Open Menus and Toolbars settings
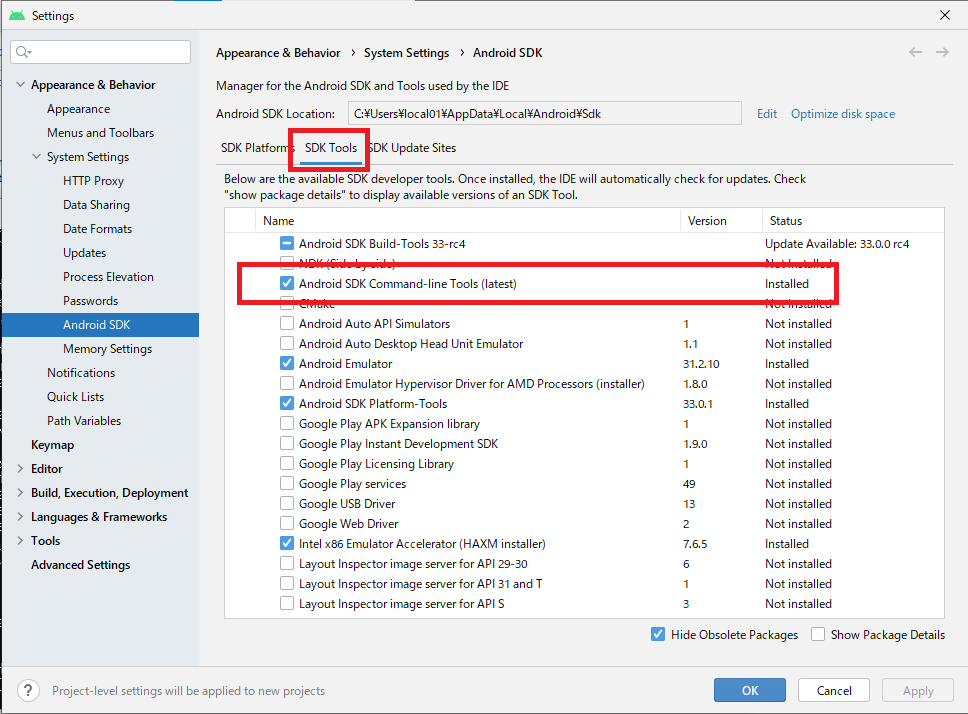 point(101,133)
